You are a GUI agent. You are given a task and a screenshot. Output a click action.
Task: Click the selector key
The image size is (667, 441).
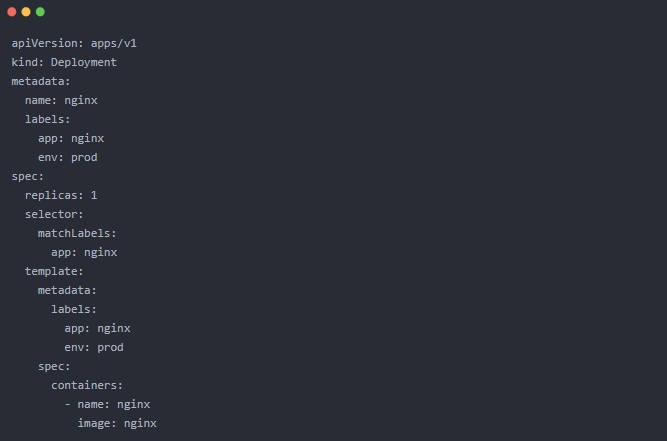point(54,214)
